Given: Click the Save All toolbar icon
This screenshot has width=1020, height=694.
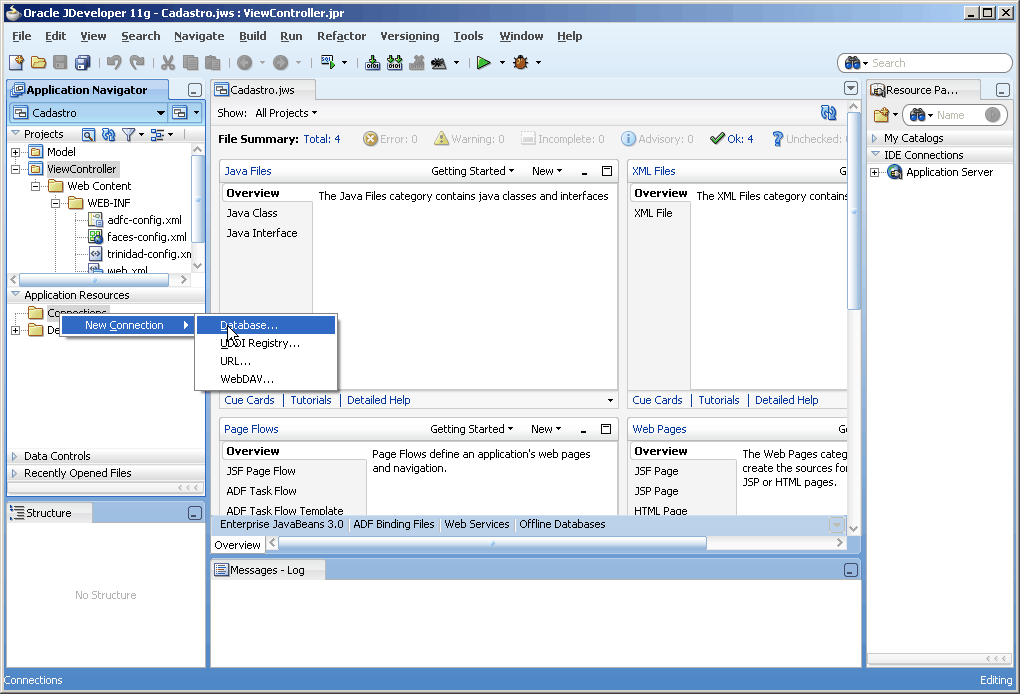Looking at the screenshot, I should pos(82,63).
